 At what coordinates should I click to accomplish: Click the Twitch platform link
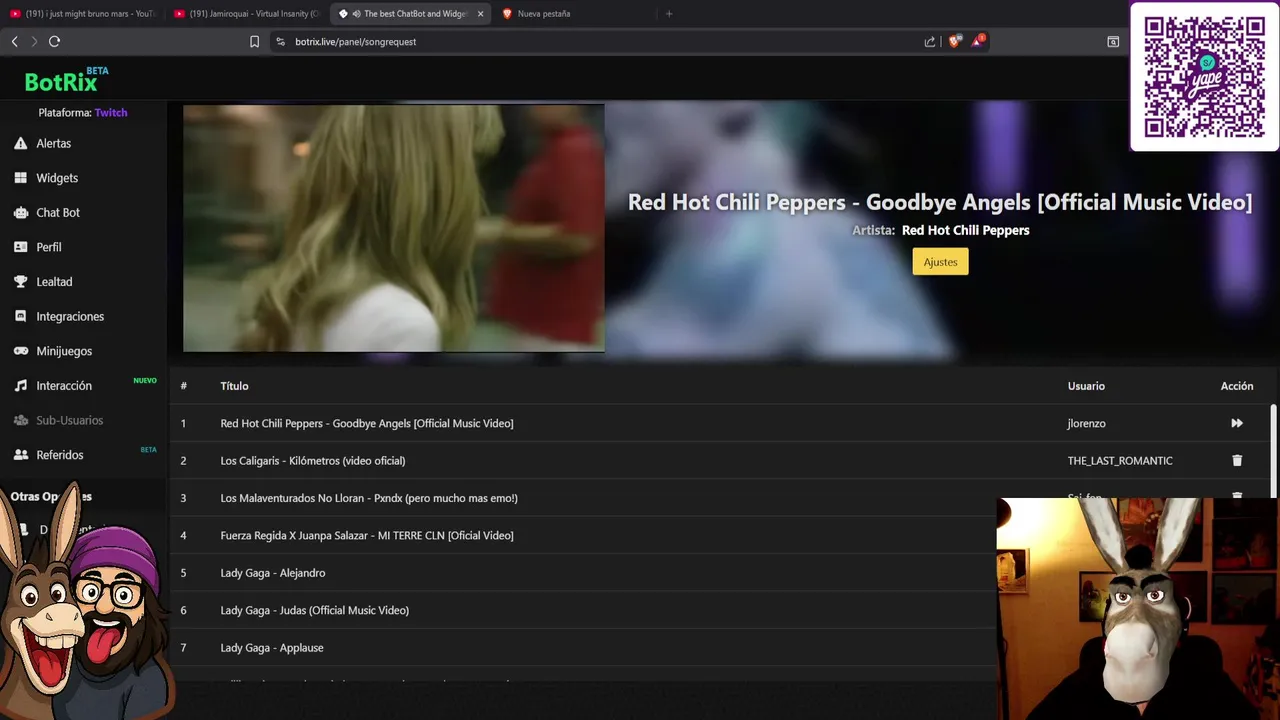111,113
